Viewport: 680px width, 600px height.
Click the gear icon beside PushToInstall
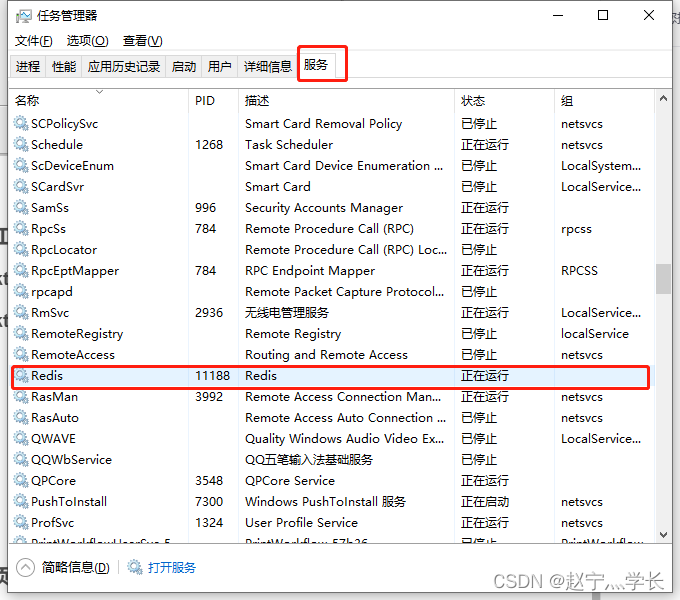pyautogui.click(x=21, y=502)
